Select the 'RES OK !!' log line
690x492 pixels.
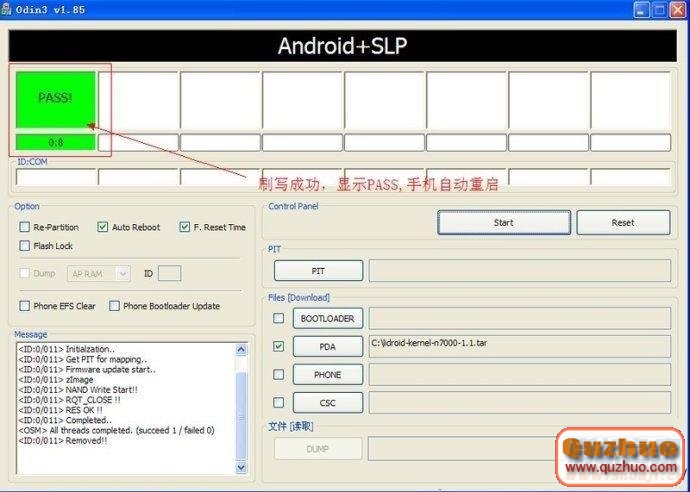click(x=60, y=410)
